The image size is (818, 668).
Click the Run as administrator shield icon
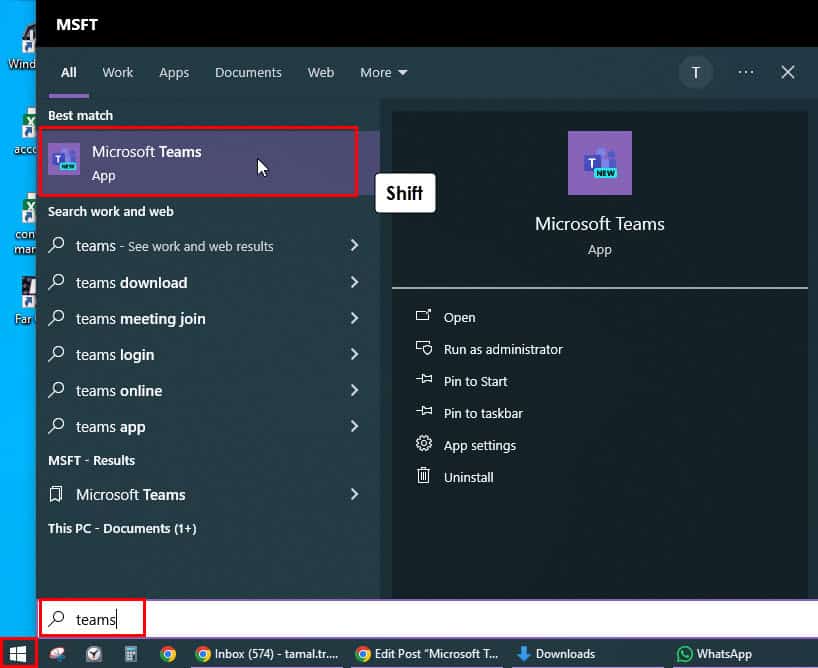pyautogui.click(x=424, y=348)
